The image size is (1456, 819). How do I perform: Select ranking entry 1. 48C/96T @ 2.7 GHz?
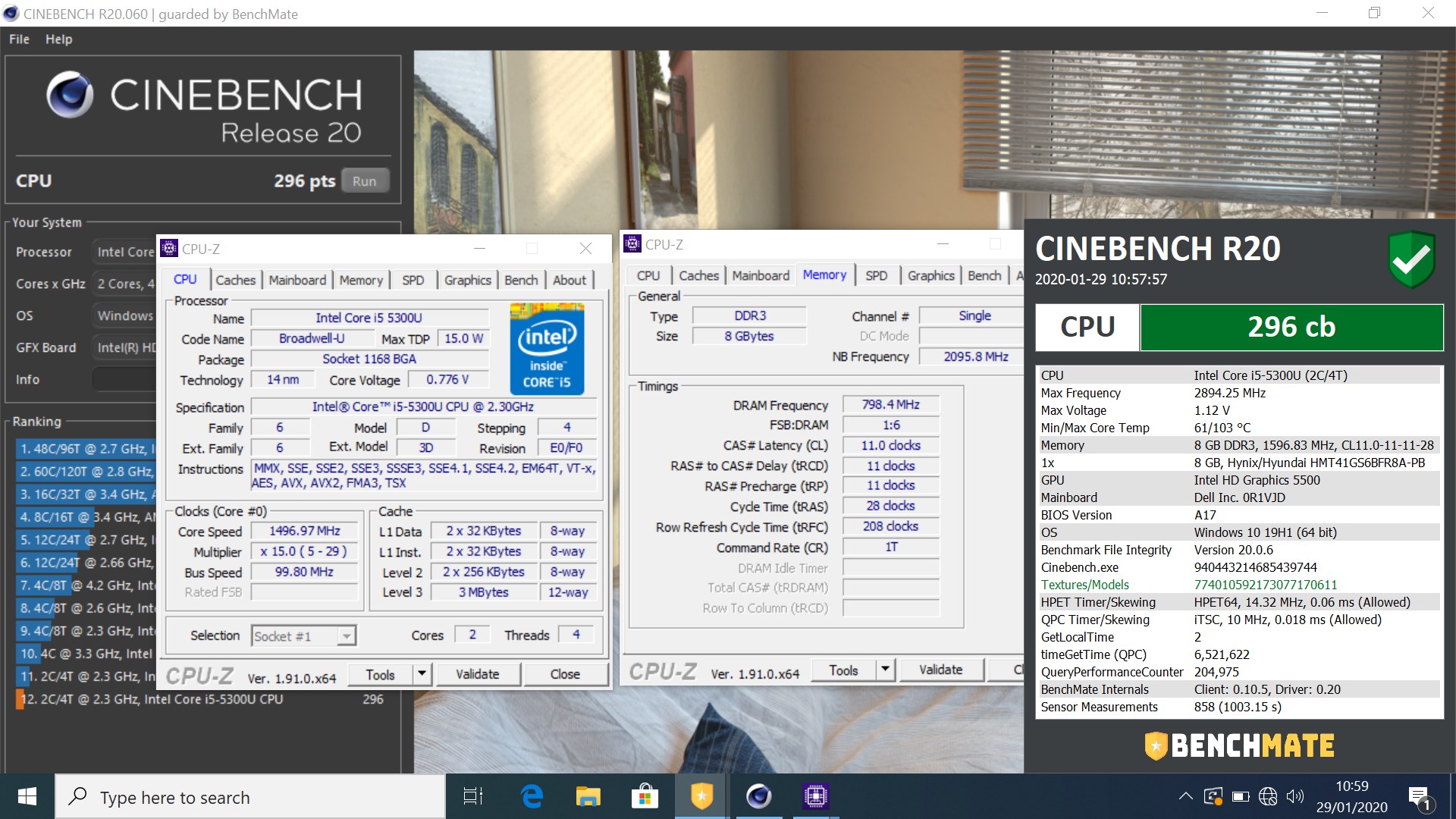[x=86, y=449]
